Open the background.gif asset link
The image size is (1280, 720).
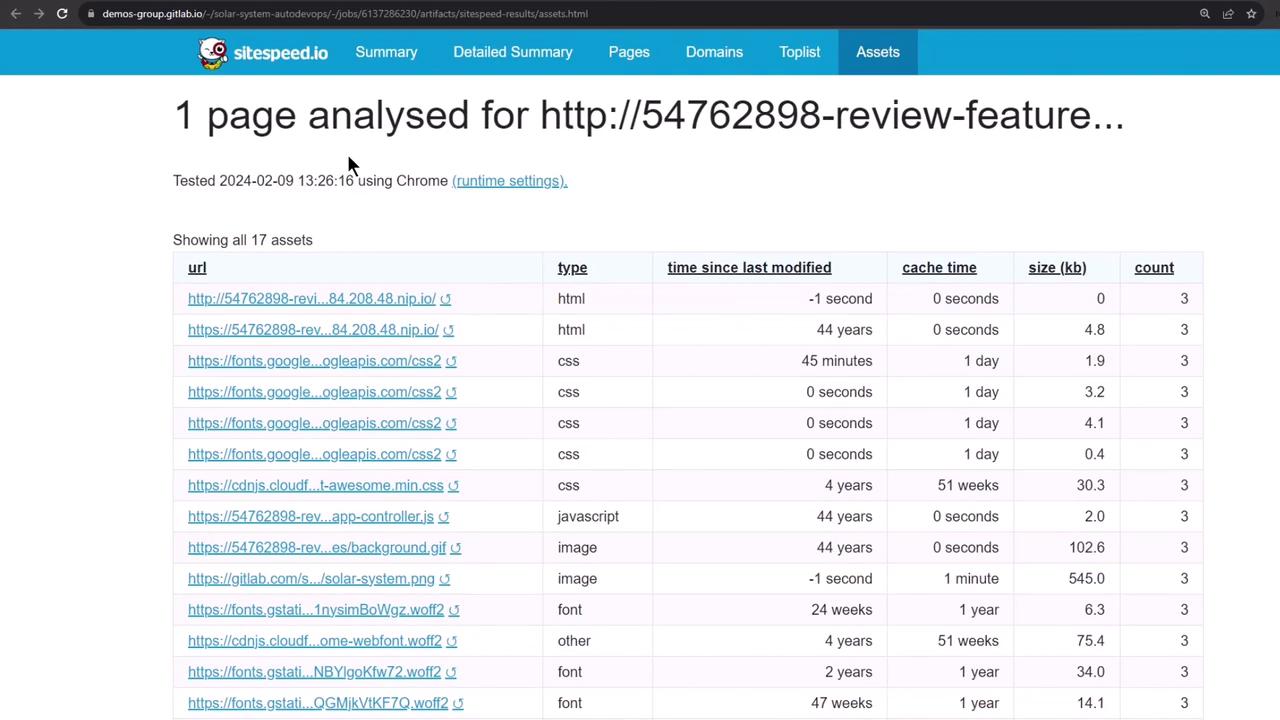coord(317,548)
